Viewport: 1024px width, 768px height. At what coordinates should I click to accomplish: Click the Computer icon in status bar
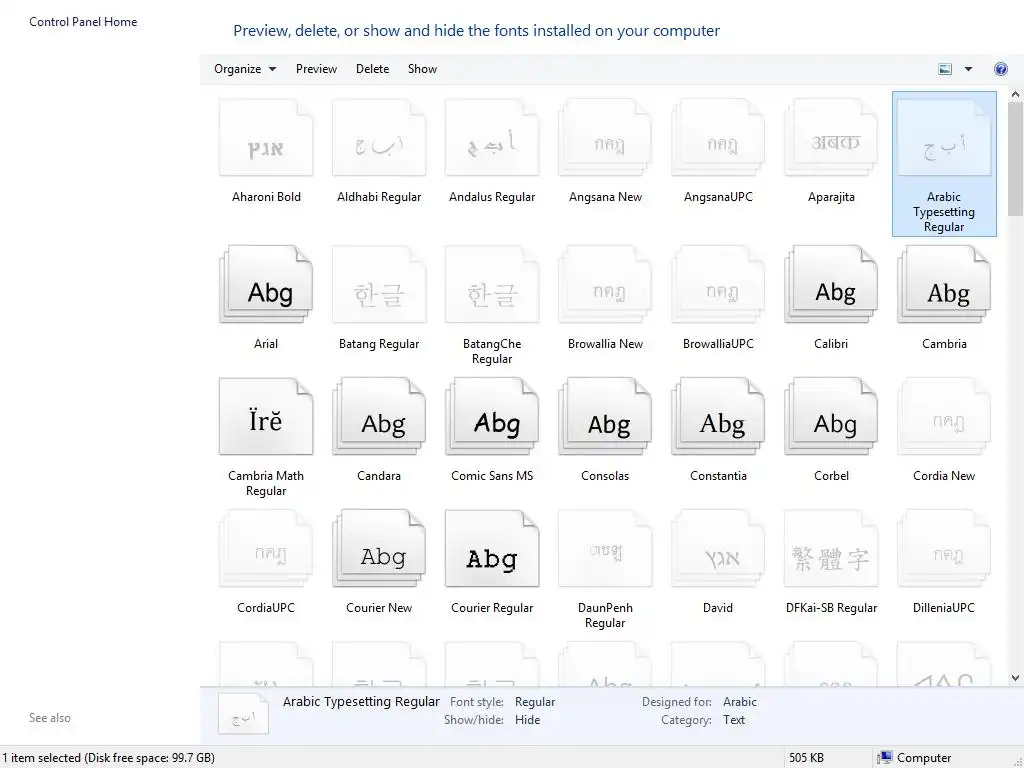click(x=885, y=758)
